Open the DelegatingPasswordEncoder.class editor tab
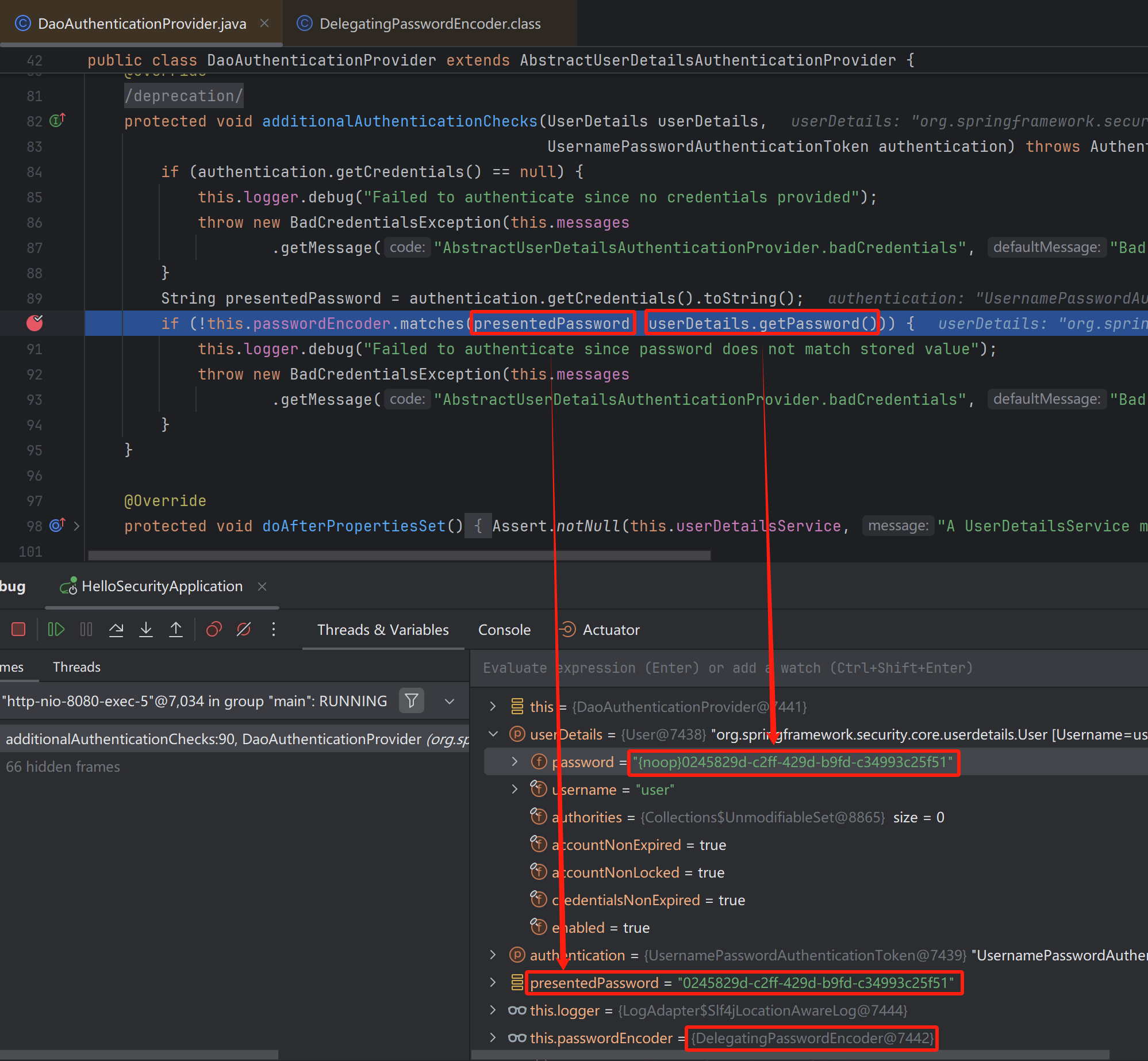1148x1061 pixels. [x=429, y=24]
